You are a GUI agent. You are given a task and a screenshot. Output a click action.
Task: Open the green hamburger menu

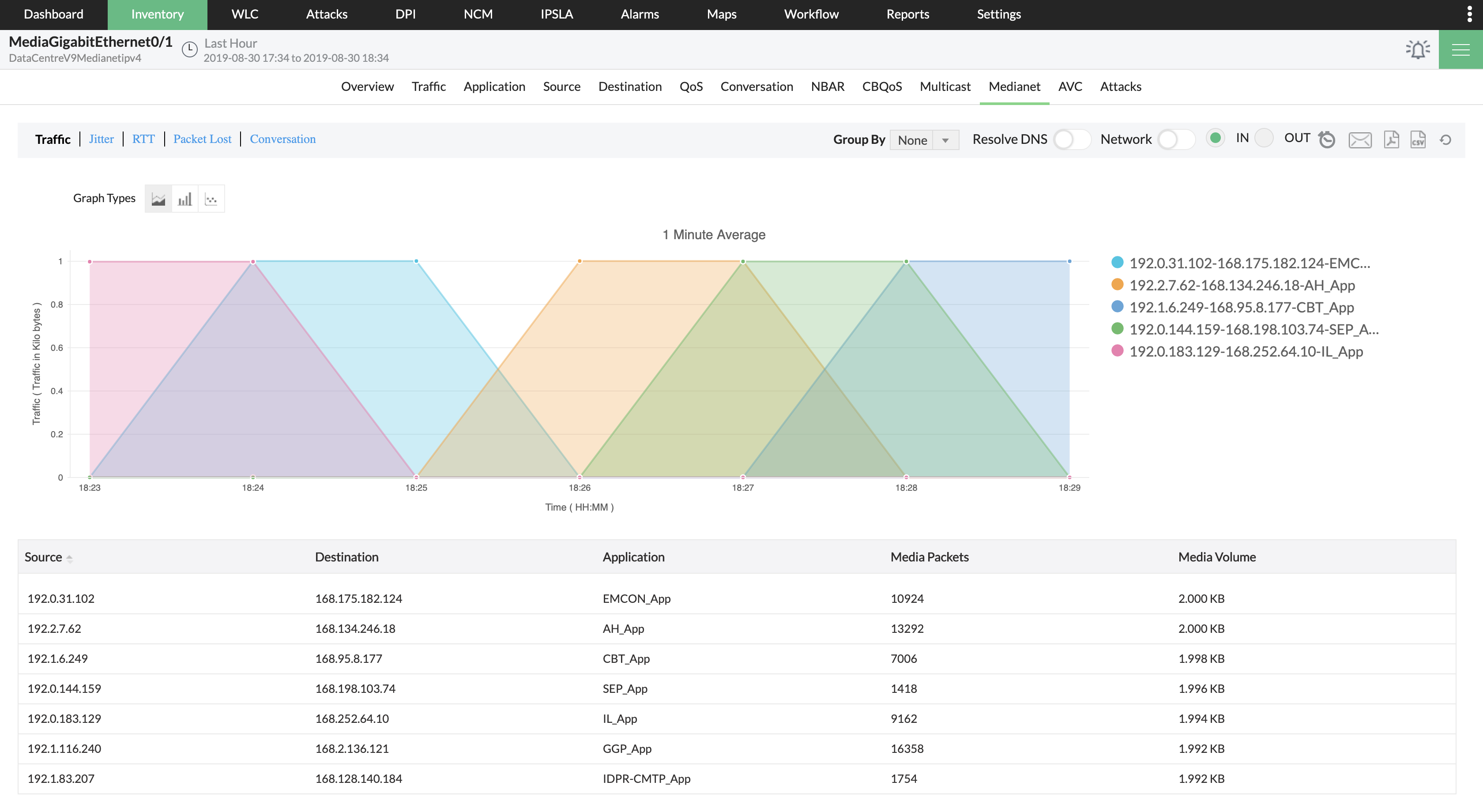(x=1460, y=49)
